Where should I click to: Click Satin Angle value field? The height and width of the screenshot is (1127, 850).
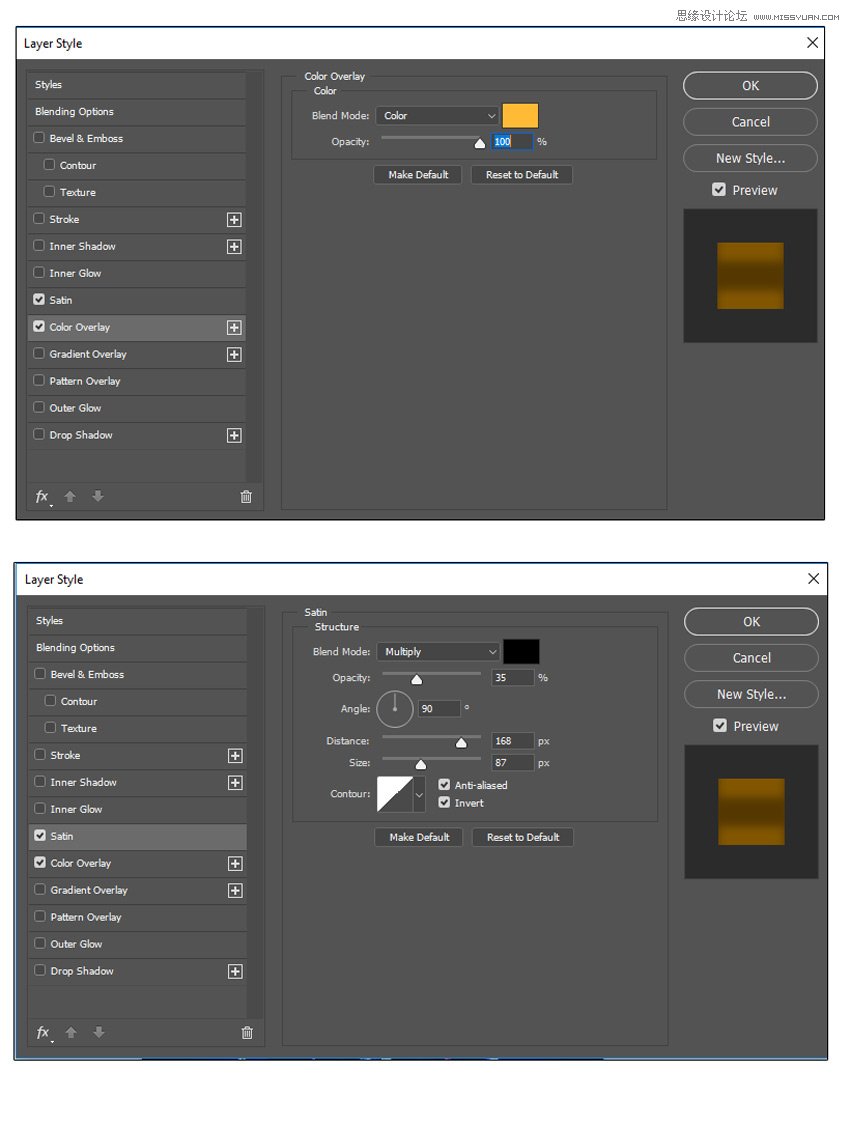tap(439, 709)
